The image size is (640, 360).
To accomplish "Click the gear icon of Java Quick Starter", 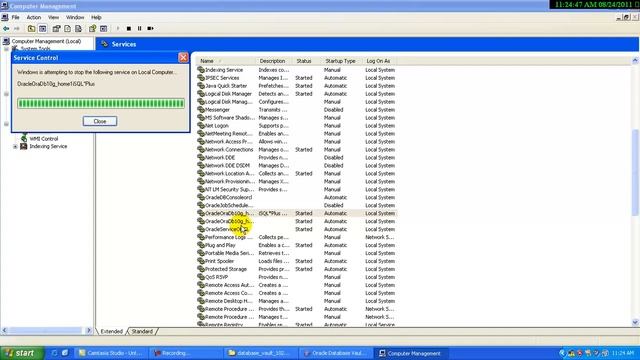I will point(201,86).
